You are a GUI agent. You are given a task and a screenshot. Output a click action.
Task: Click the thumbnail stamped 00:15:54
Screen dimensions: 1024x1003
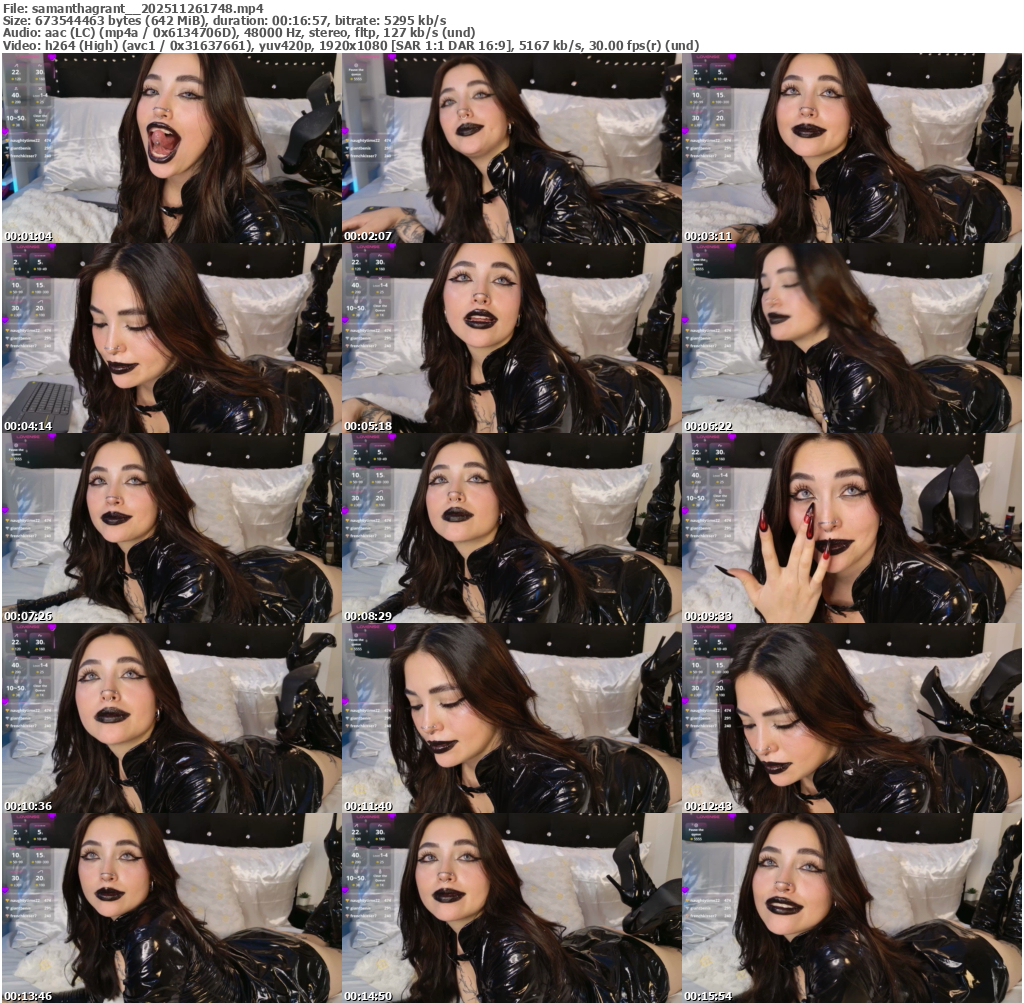click(x=852, y=908)
